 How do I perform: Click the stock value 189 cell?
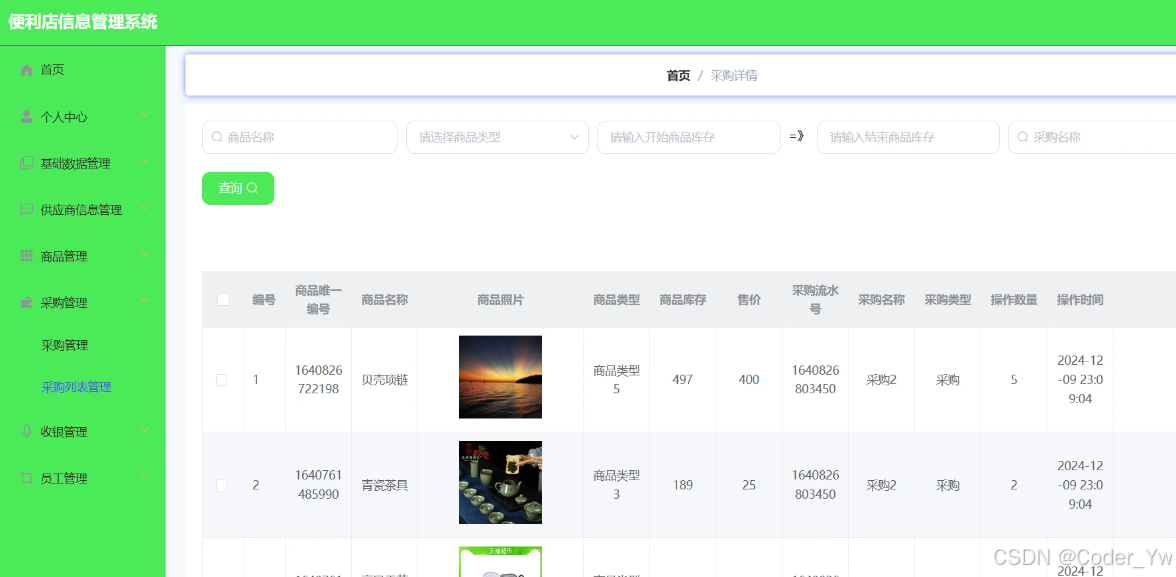[682, 485]
